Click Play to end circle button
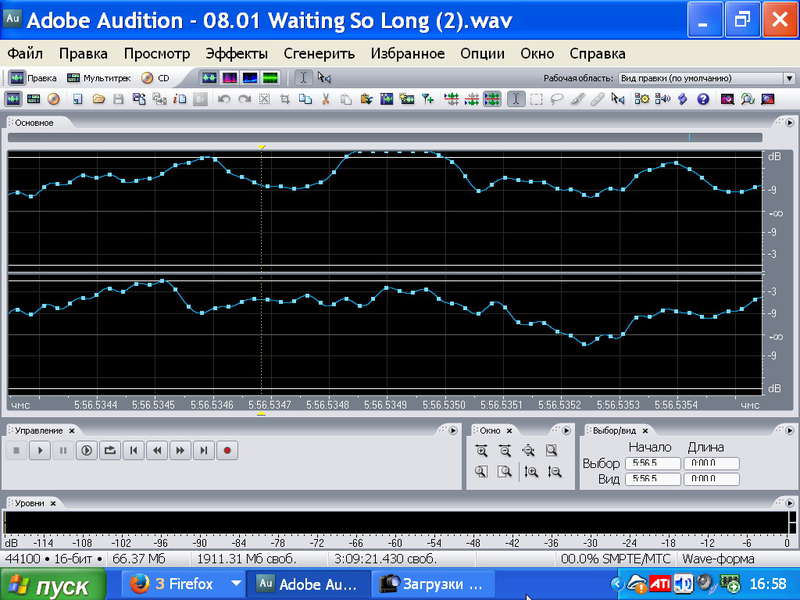 tap(86, 451)
